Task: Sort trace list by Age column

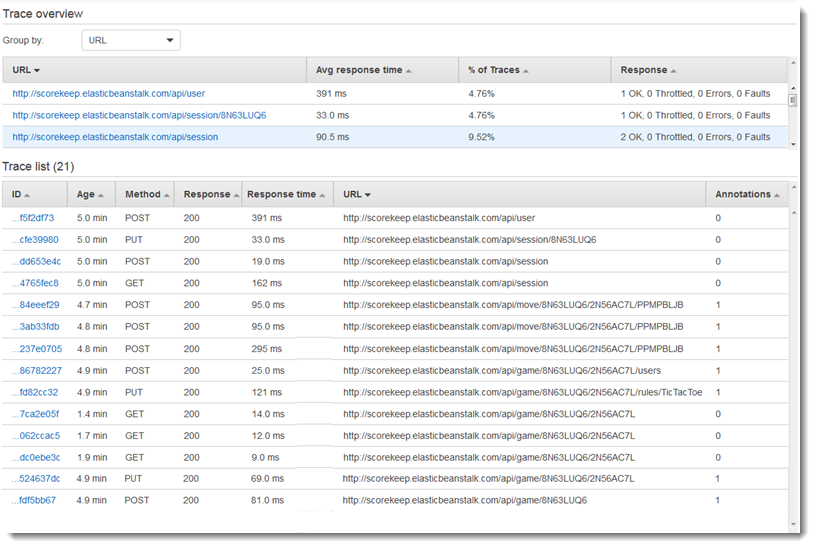Action: pos(90,194)
